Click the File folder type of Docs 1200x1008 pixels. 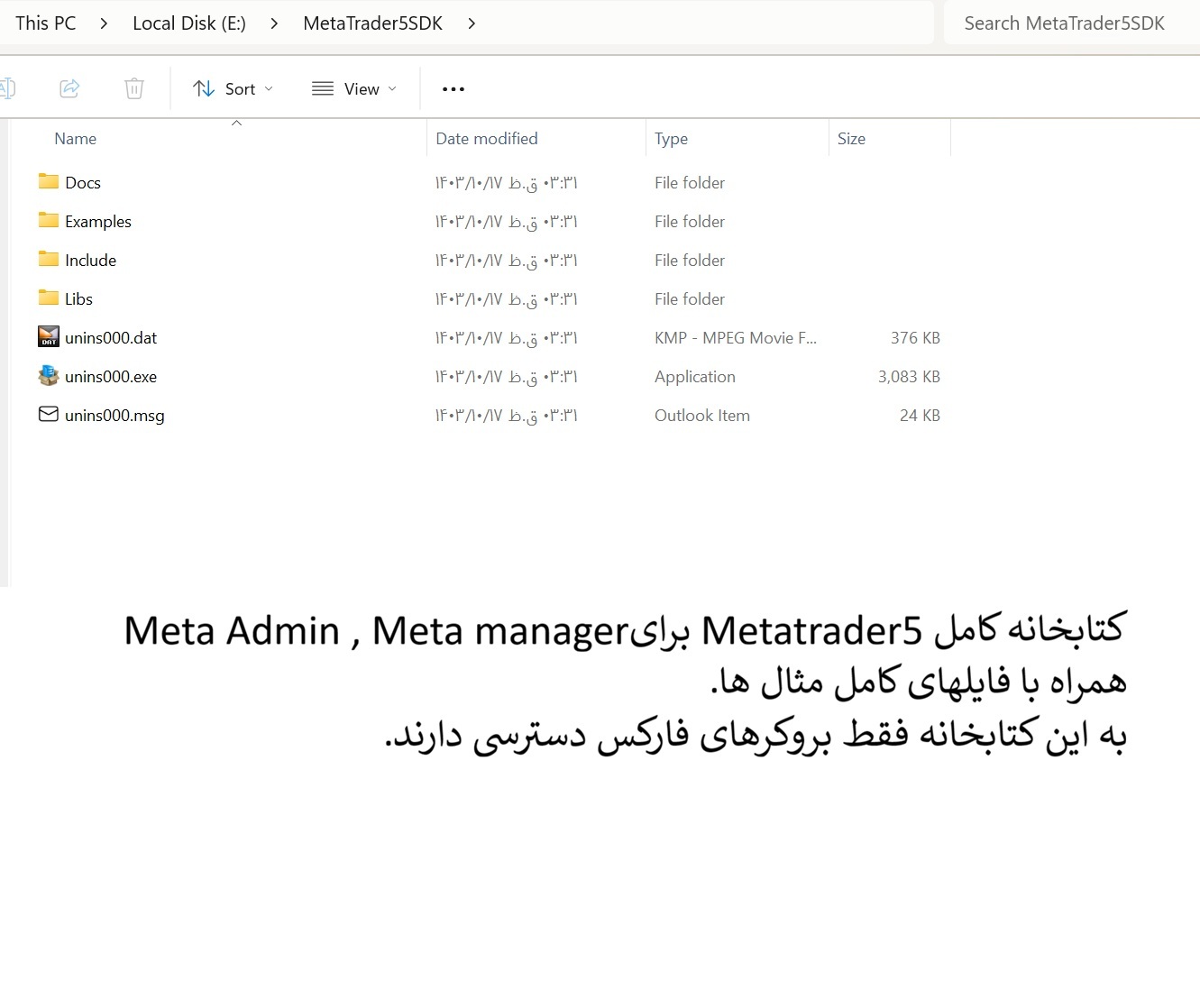tap(690, 182)
